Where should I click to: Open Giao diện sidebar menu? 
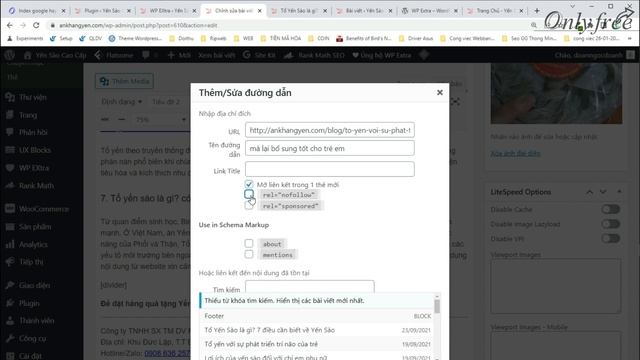click(34, 285)
